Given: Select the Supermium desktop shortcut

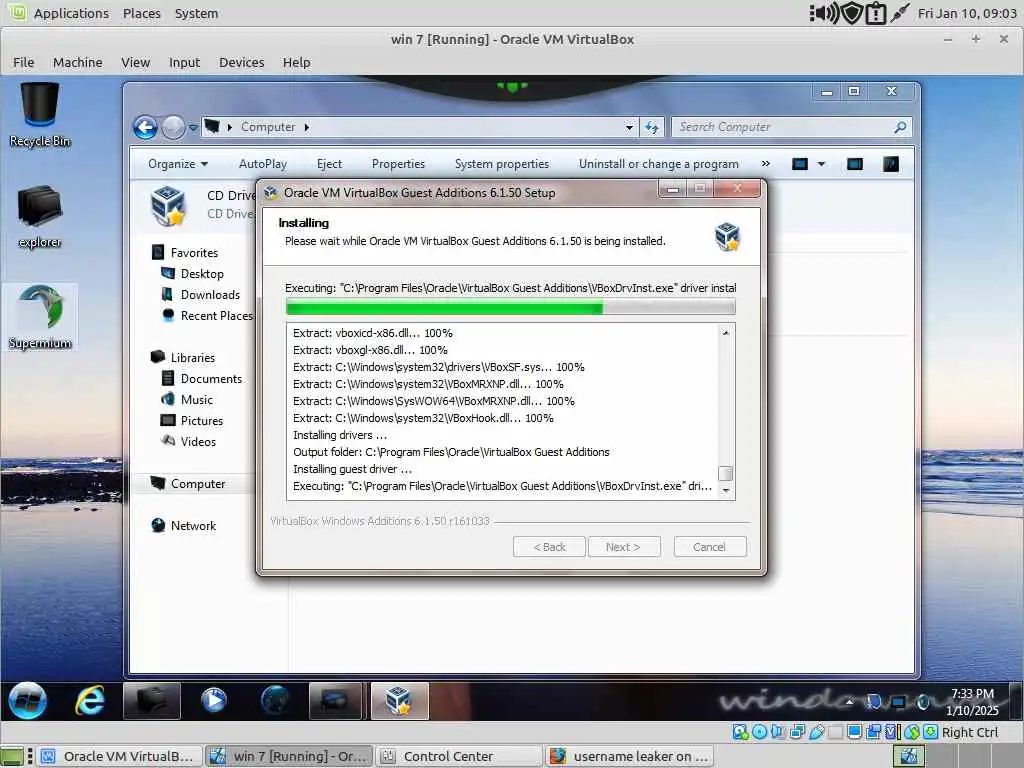Looking at the screenshot, I should [x=40, y=317].
